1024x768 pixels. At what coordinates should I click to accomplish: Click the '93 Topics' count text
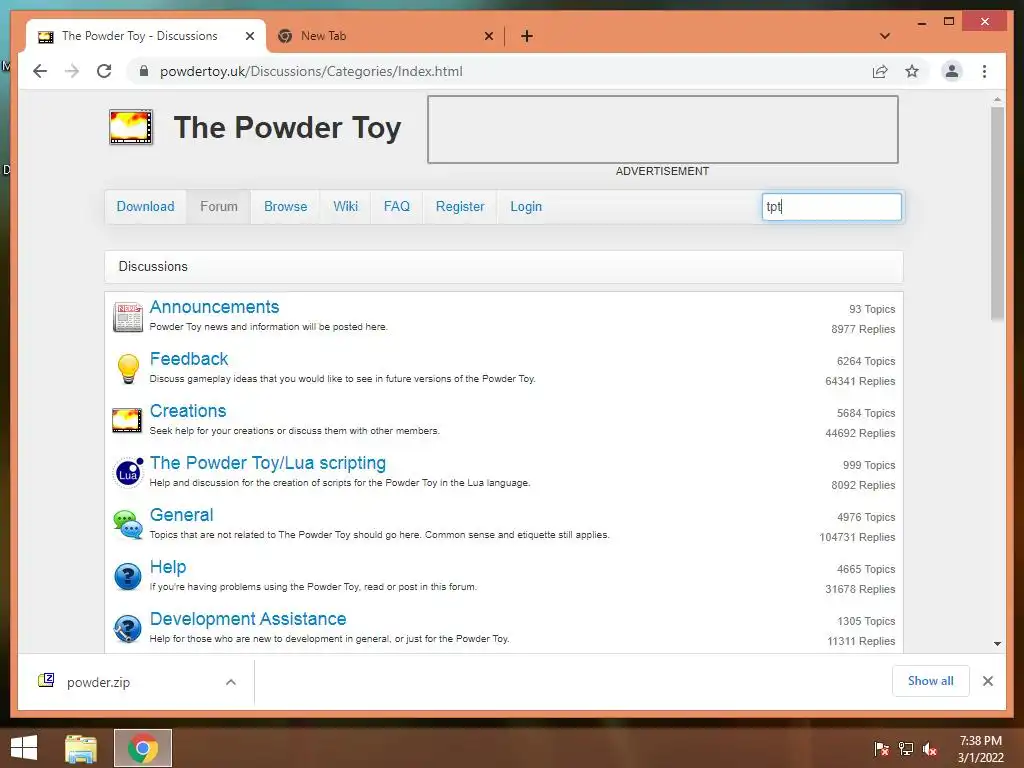tap(872, 309)
